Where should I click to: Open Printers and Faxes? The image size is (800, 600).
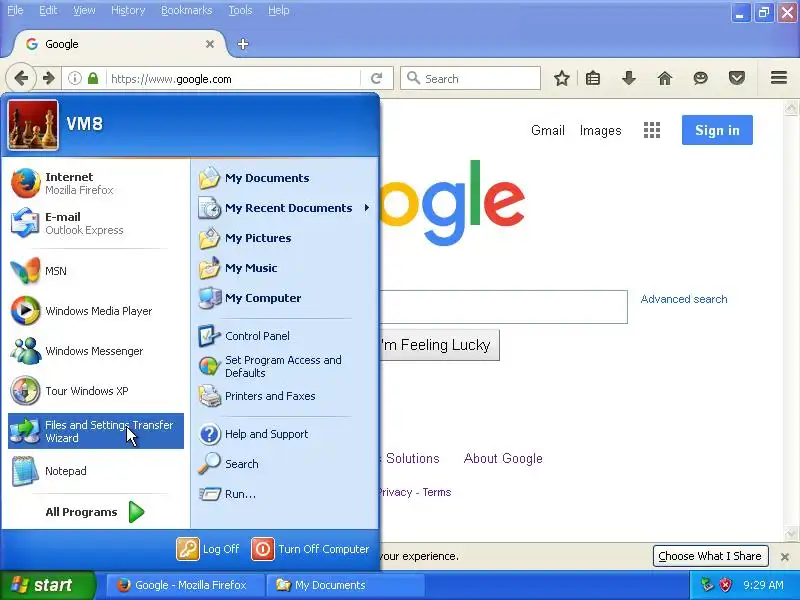[285, 396]
